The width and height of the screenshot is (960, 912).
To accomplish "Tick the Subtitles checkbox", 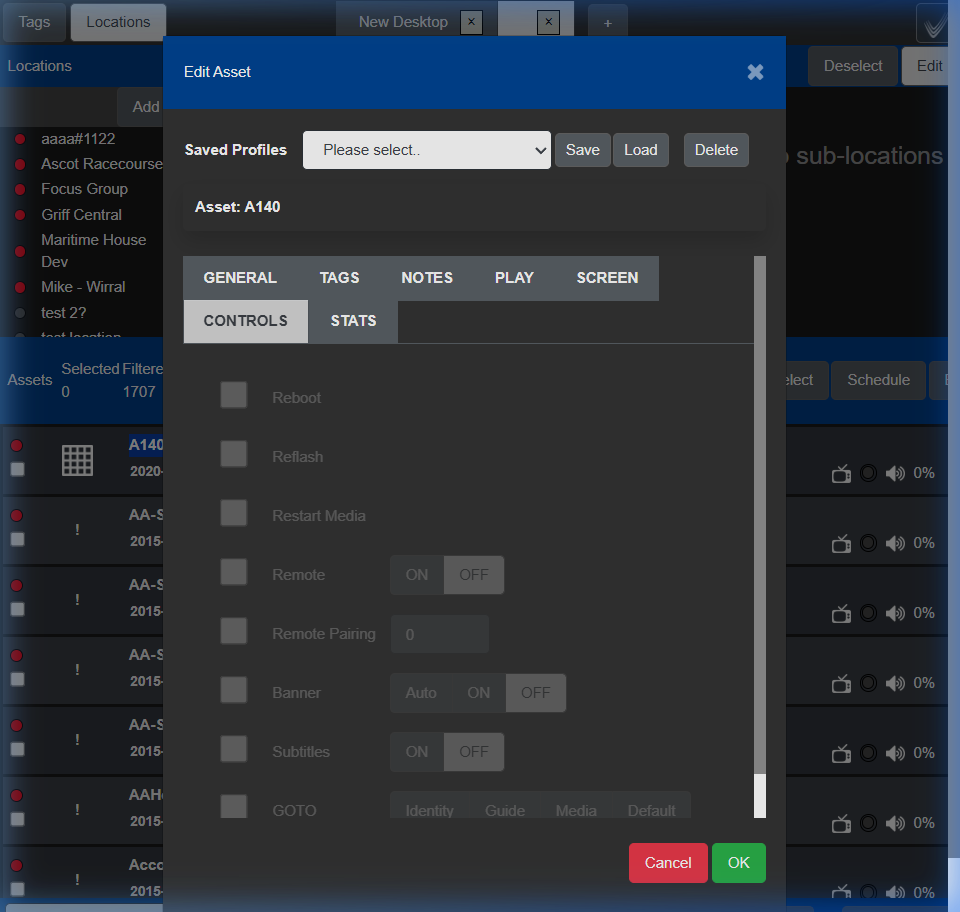I will [234, 749].
